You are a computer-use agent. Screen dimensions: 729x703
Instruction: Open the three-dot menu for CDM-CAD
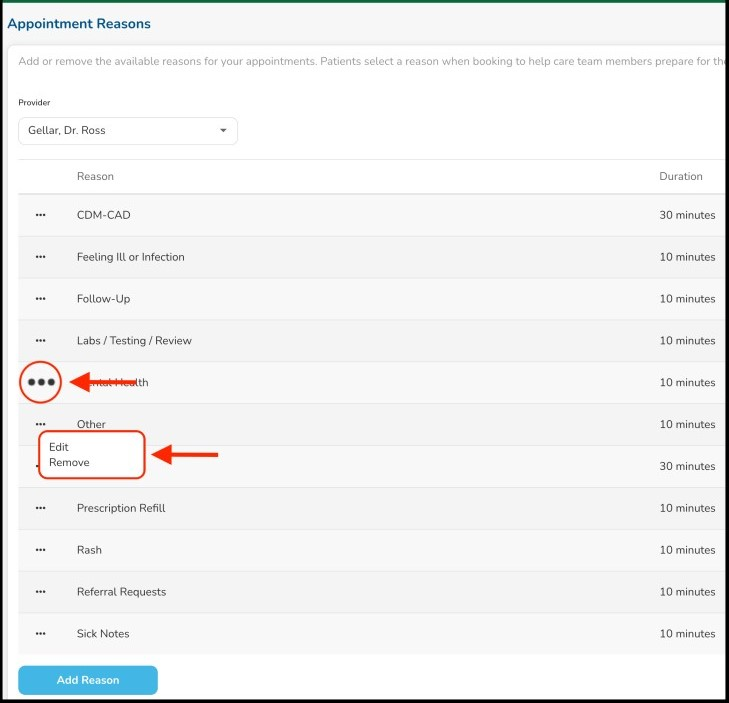coord(41,215)
